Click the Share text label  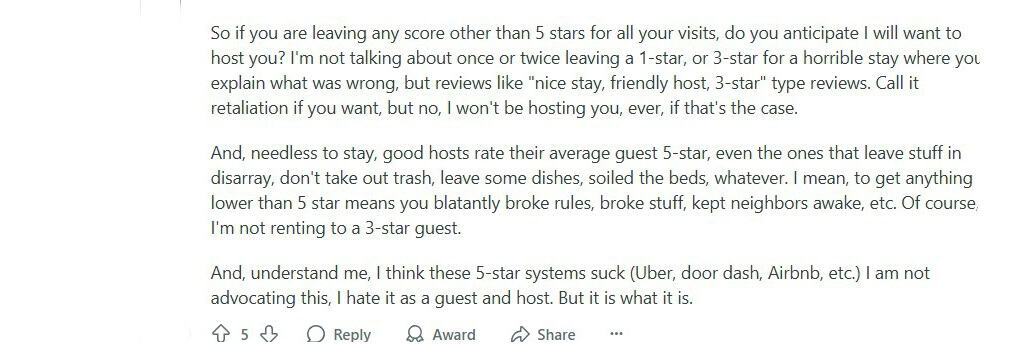point(556,335)
